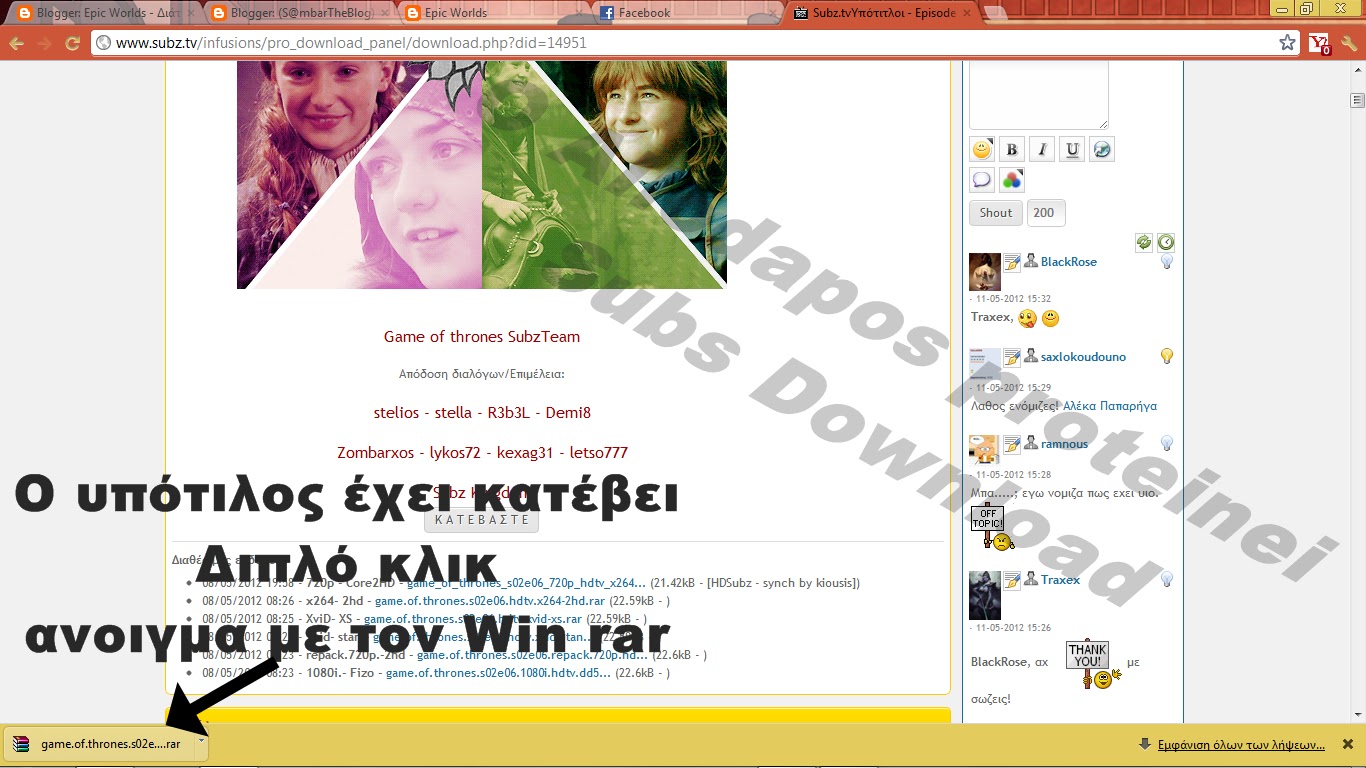The height and width of the screenshot is (768, 1366).
Task: Open ramnous's avatar thumbnail
Action: 984,449
